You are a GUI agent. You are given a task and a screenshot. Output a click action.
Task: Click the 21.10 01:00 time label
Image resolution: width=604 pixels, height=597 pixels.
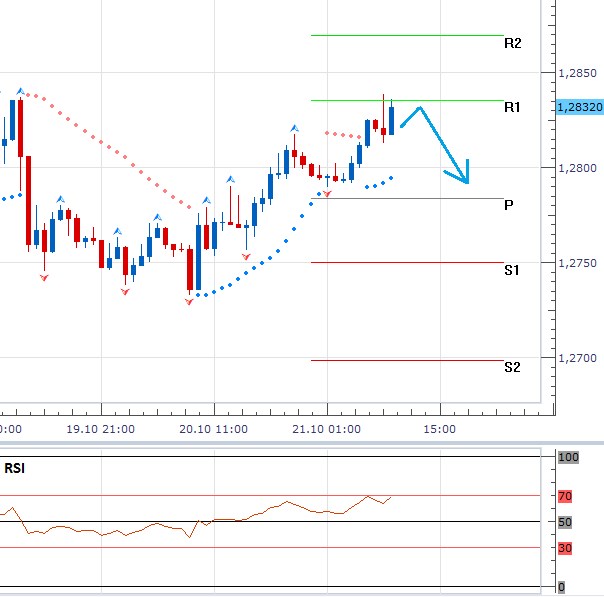point(327,429)
